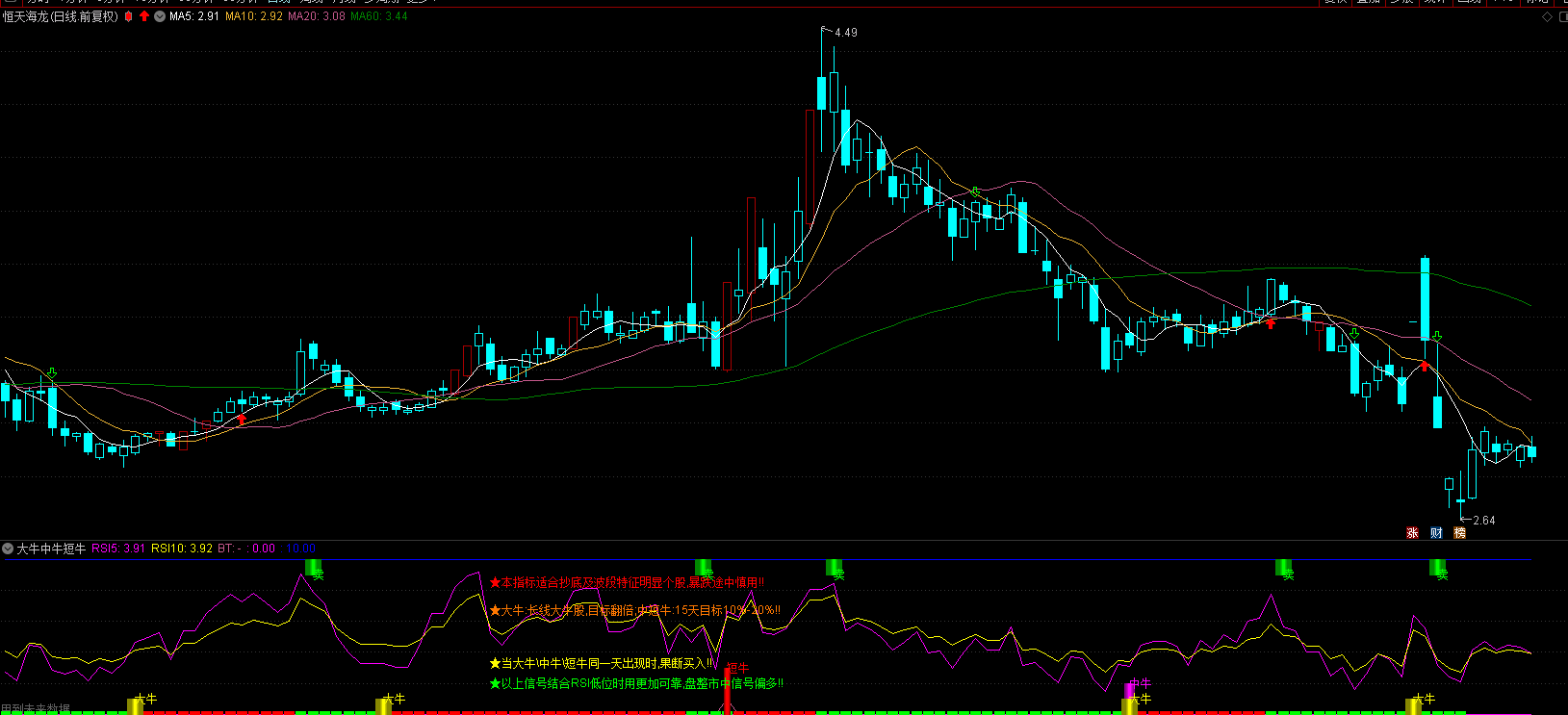Viewport: 1568px width, 715px height.
Task: Click the second yellow 大牛 signal bar
Action: [x=384, y=706]
